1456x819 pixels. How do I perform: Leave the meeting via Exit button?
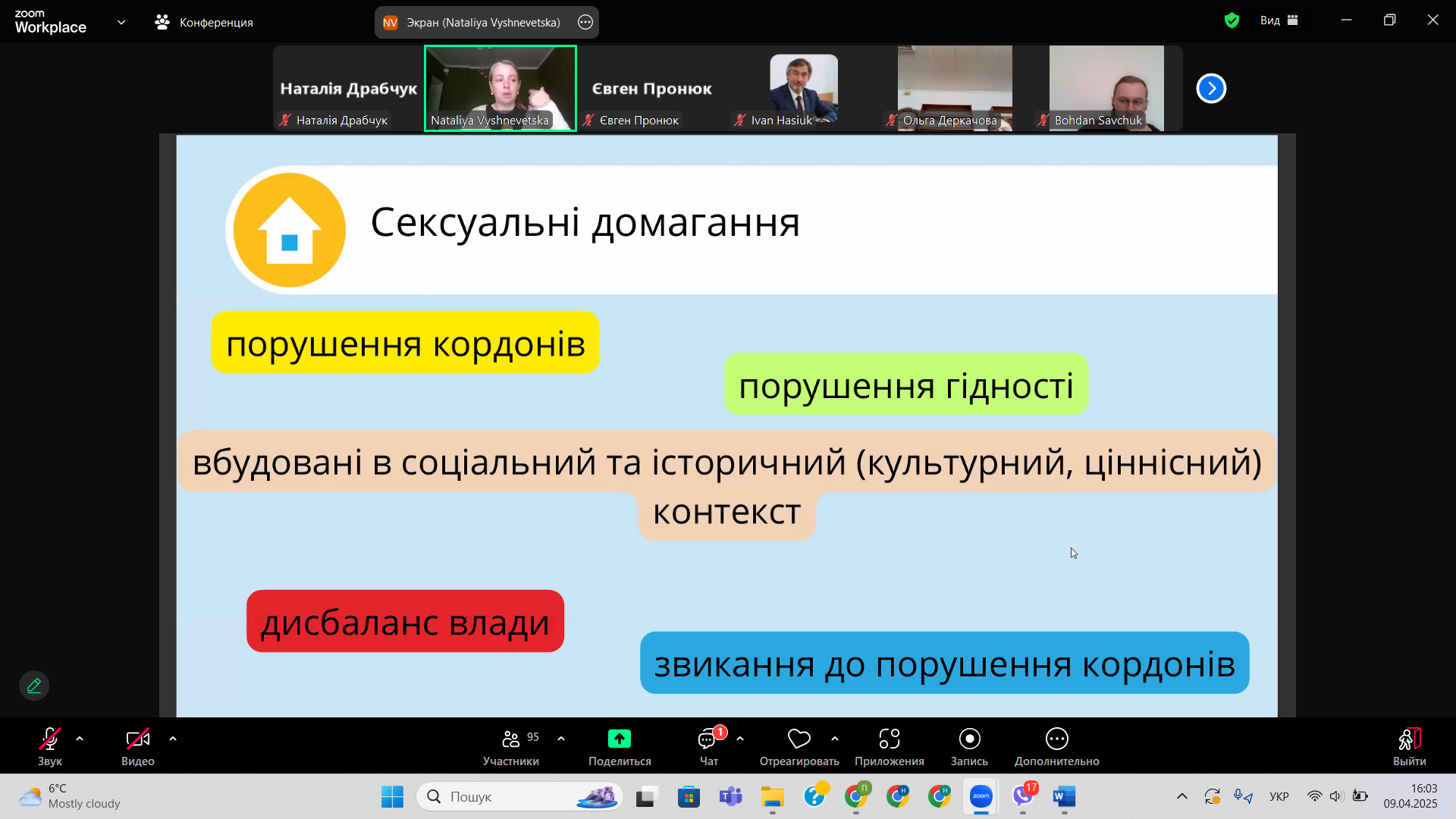coord(1409,739)
